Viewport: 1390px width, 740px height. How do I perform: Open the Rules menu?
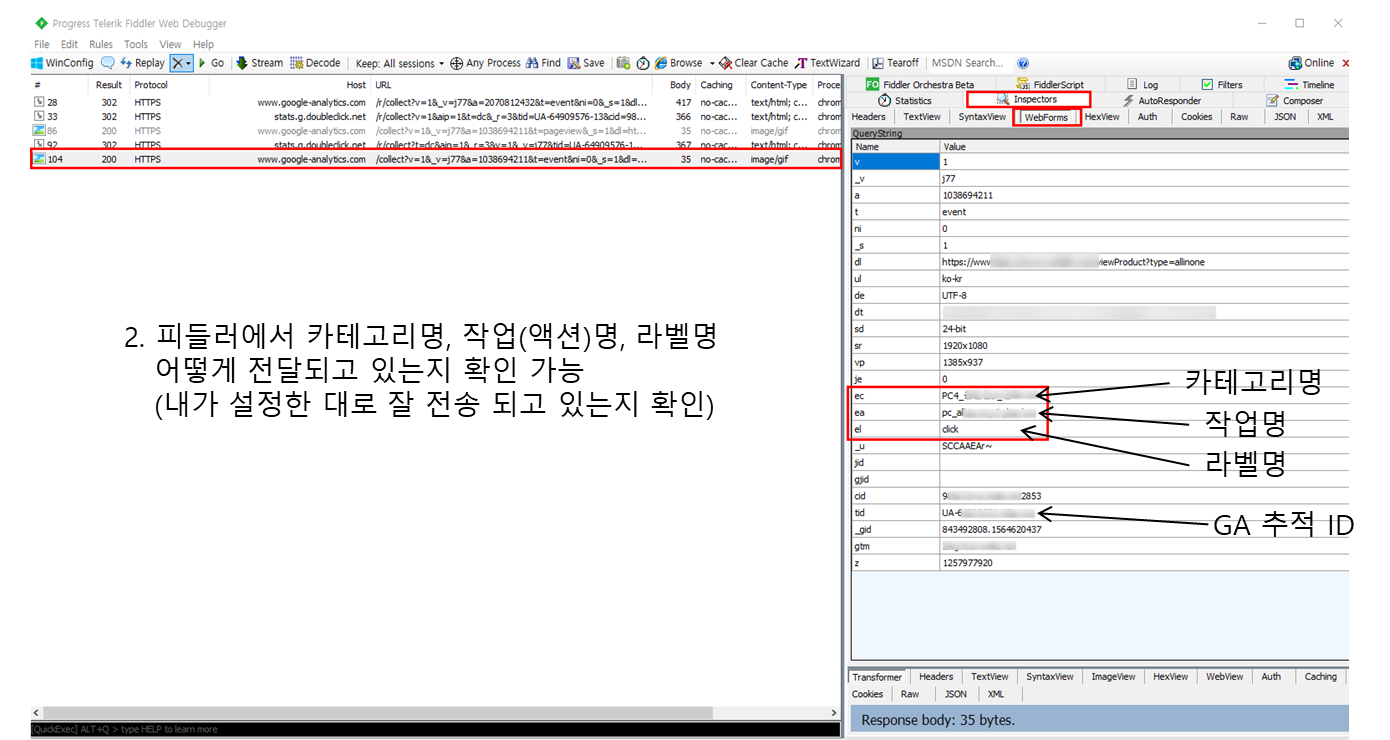point(101,45)
